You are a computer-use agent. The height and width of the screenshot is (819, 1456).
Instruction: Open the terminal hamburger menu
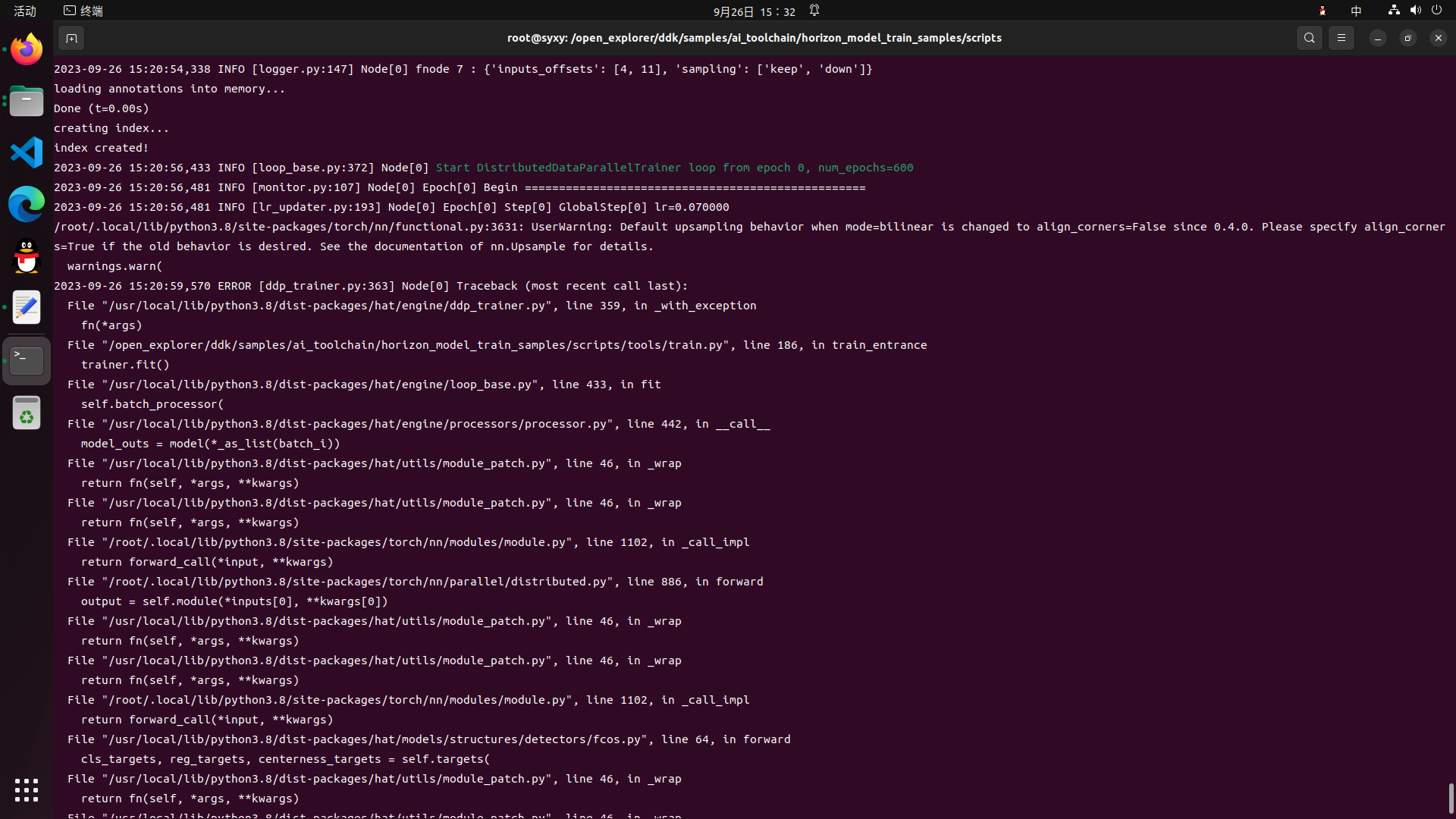[x=1341, y=38]
